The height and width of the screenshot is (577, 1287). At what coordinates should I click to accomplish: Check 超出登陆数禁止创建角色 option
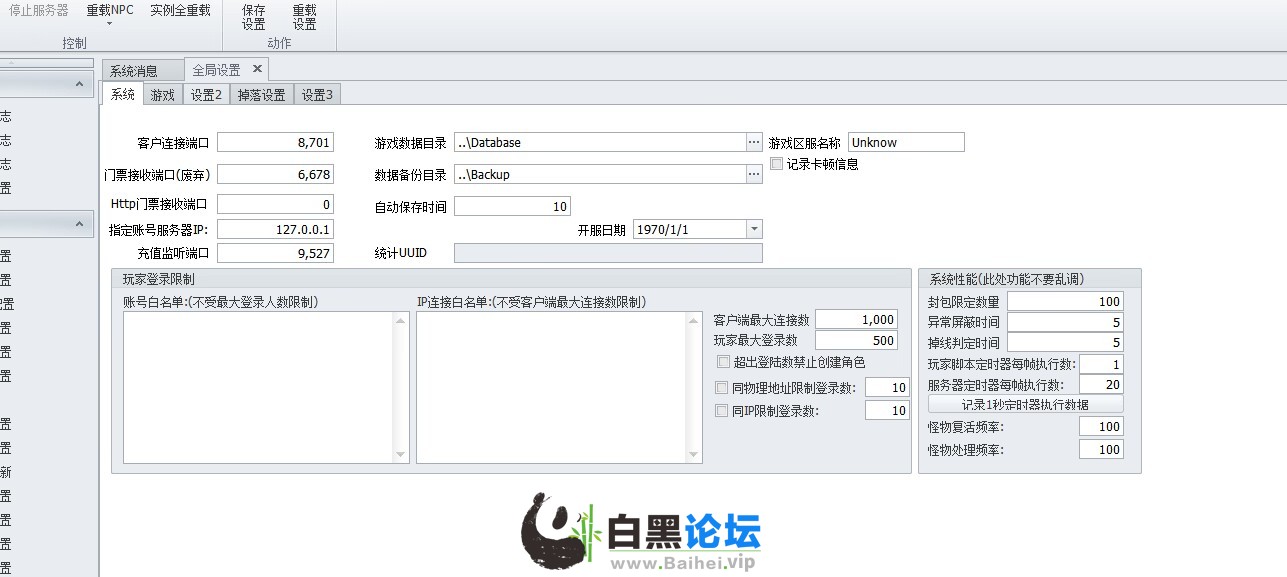[723, 362]
